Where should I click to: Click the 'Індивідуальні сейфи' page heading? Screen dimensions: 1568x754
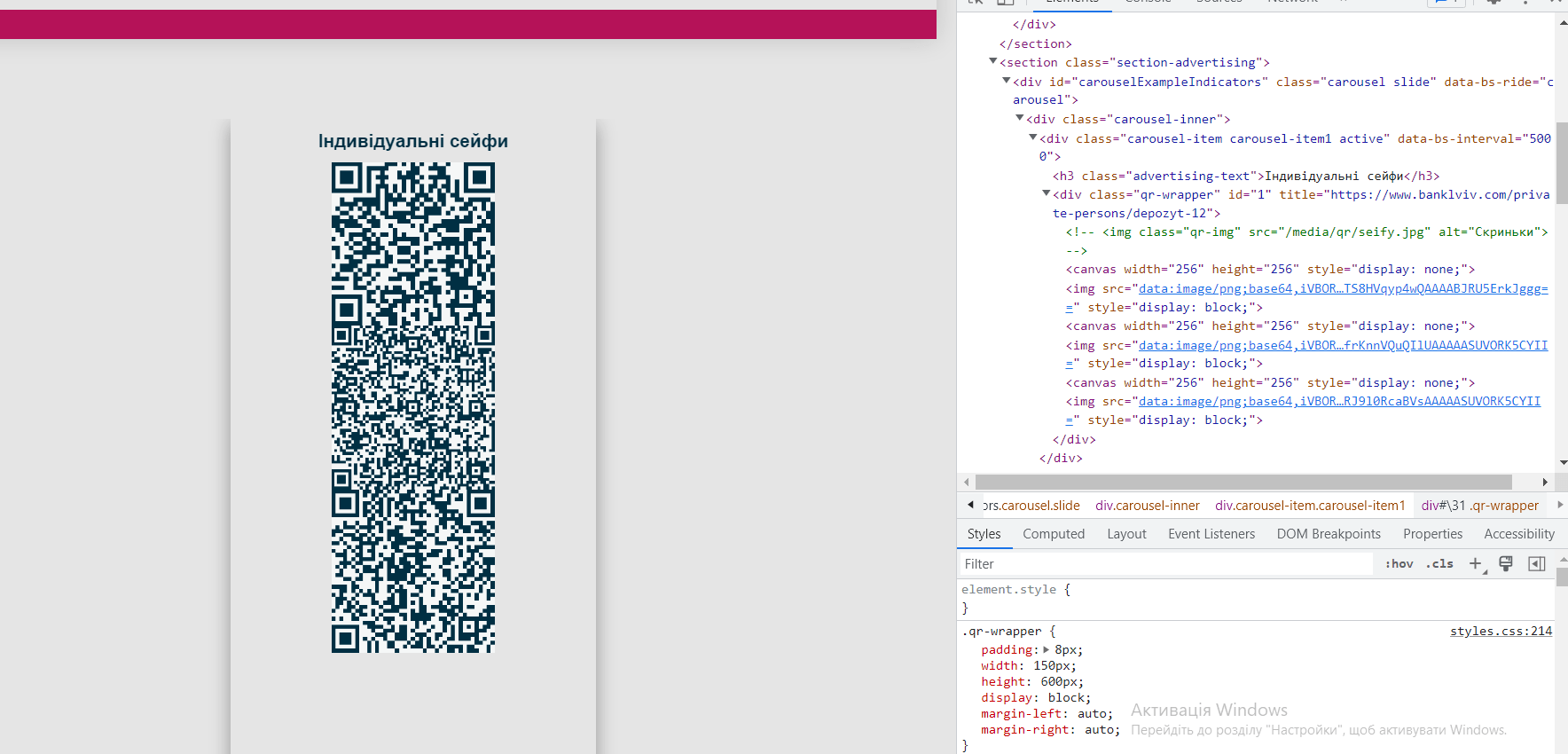413,141
